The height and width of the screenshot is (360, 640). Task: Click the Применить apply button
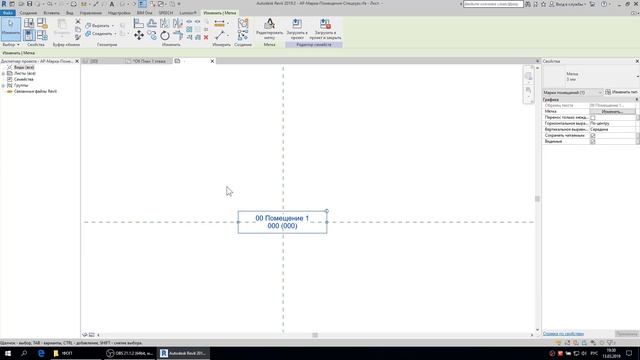627,334
